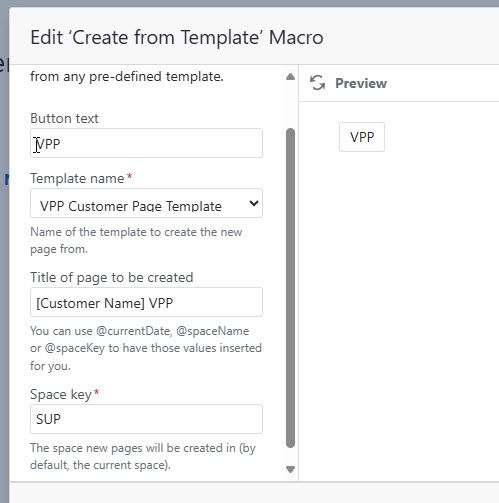Open the VPP Customer Page Template selector
Viewport: 499px width, 503px height.
[146, 203]
